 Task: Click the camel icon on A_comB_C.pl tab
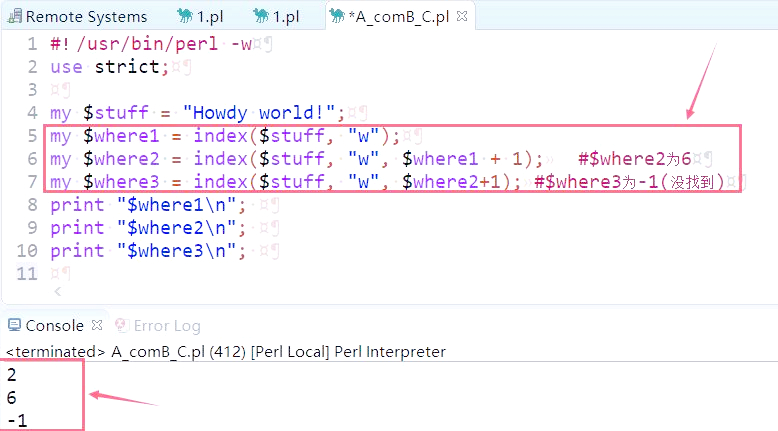pos(337,16)
